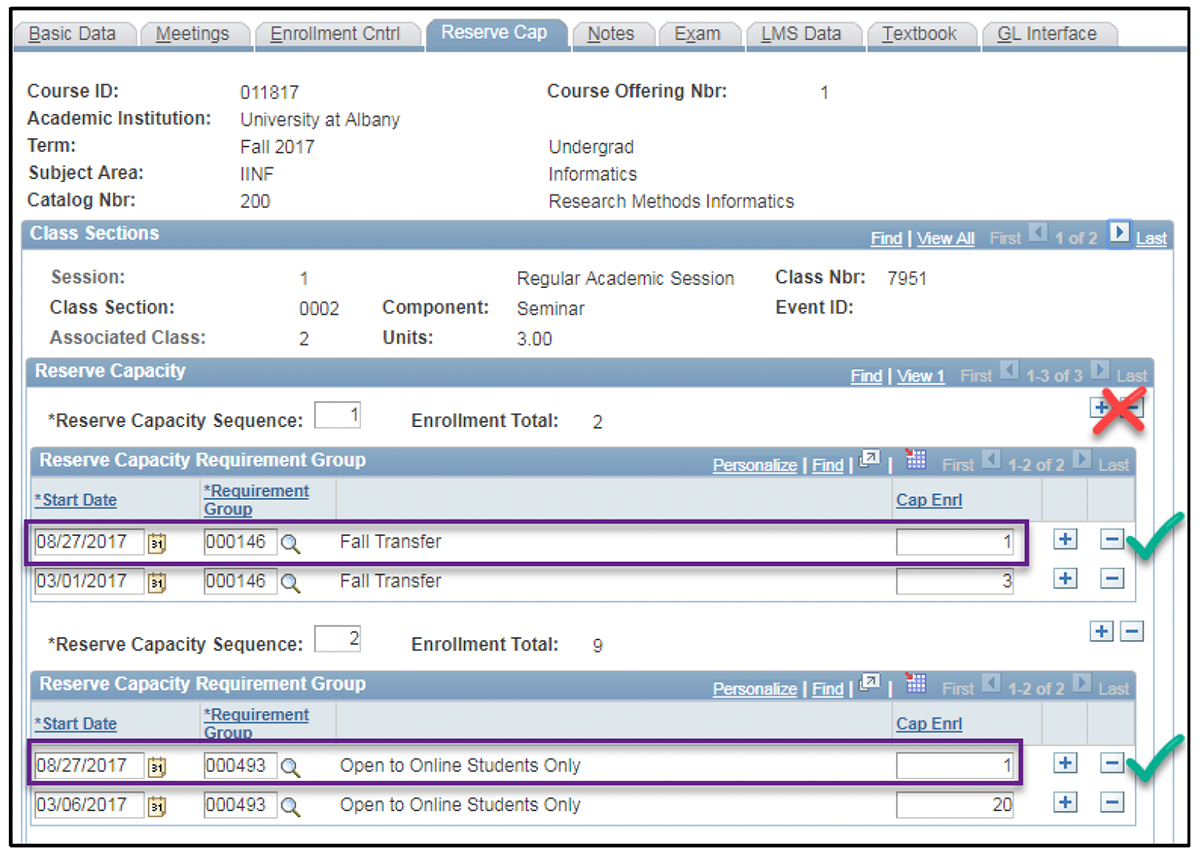Screen dimensions: 1200x860
Task: Open the calendar picker for the 03/01/2017 row
Action: click(157, 581)
